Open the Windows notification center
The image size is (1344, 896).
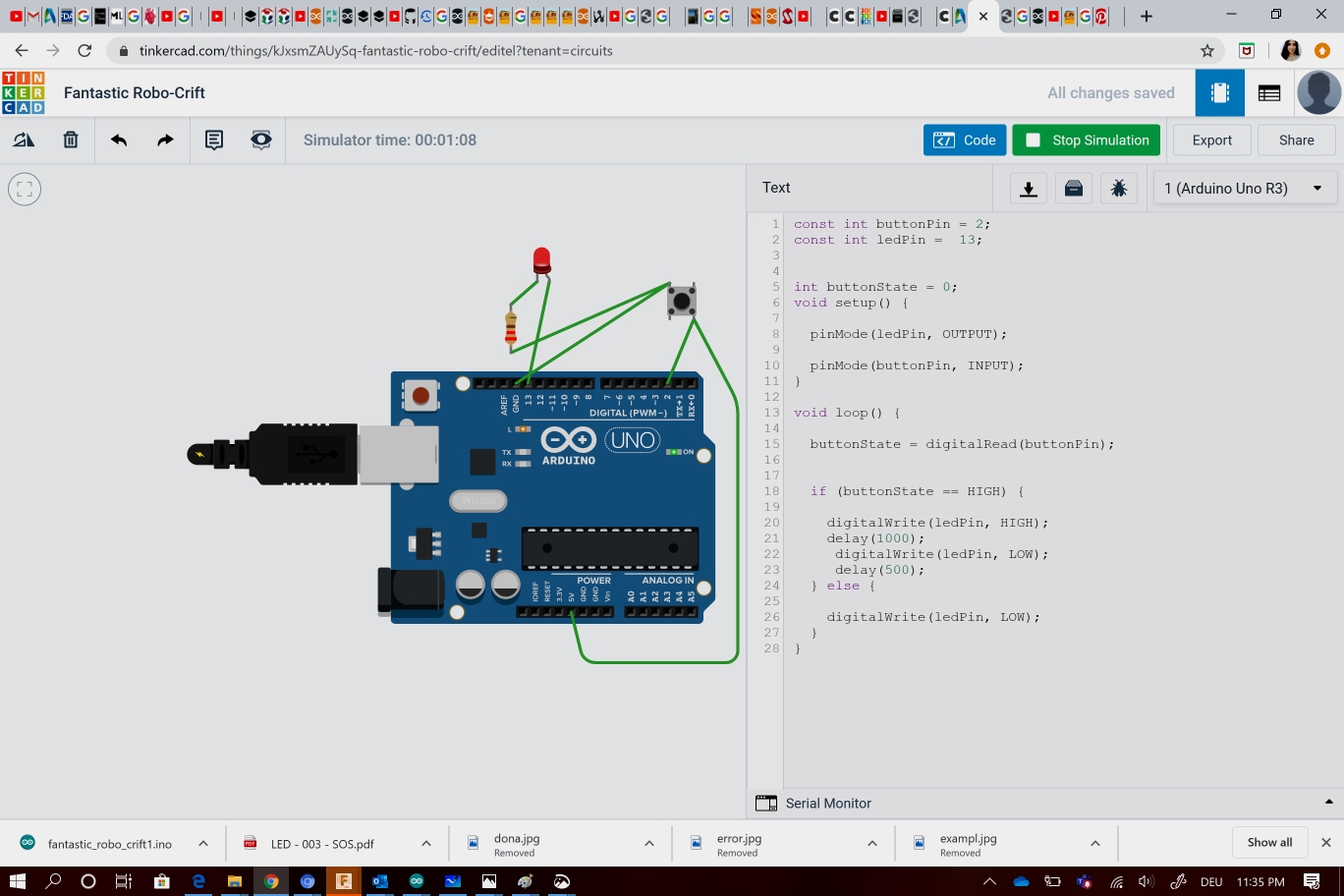[1312, 881]
